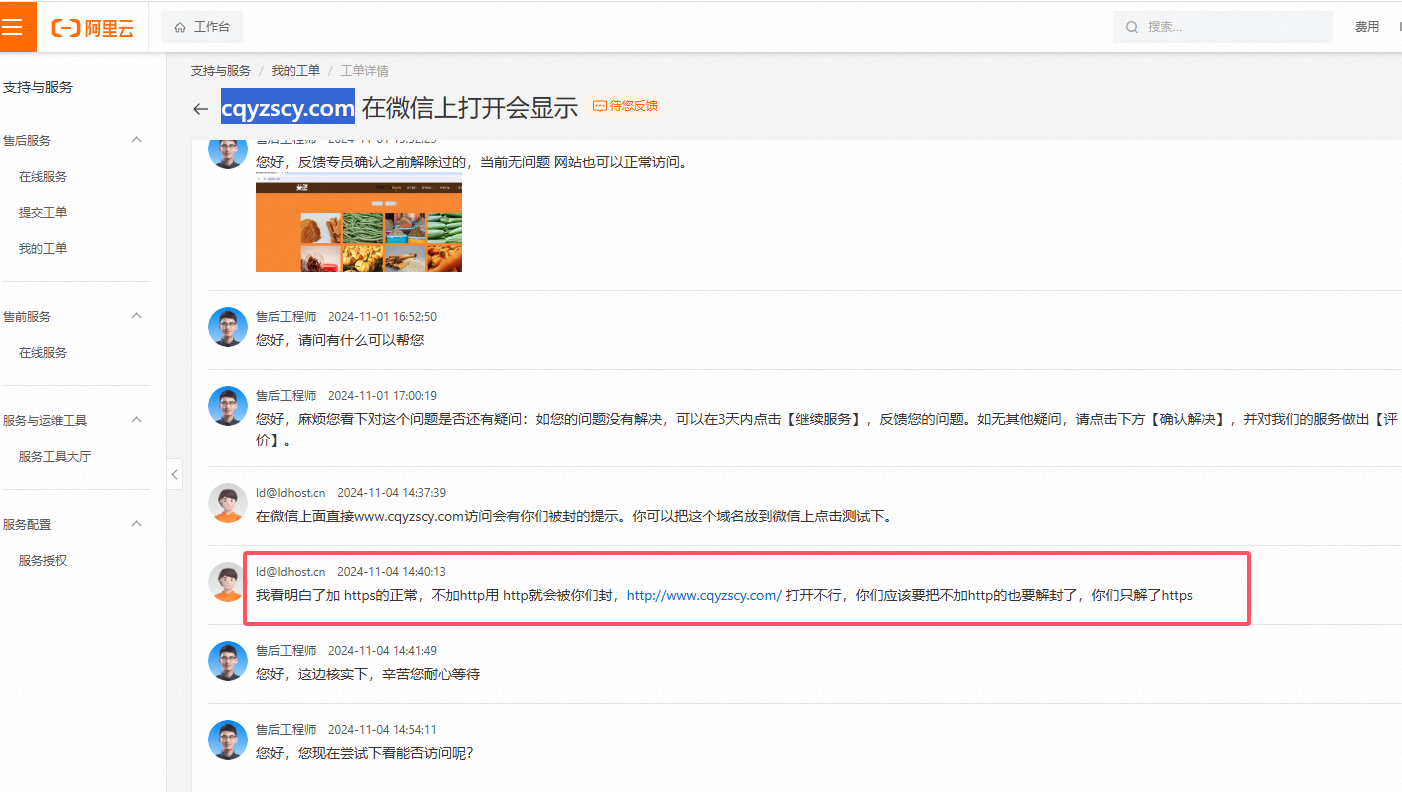Collapse the 售前服务 section
This screenshot has width=1402, height=792.
pos(137,316)
